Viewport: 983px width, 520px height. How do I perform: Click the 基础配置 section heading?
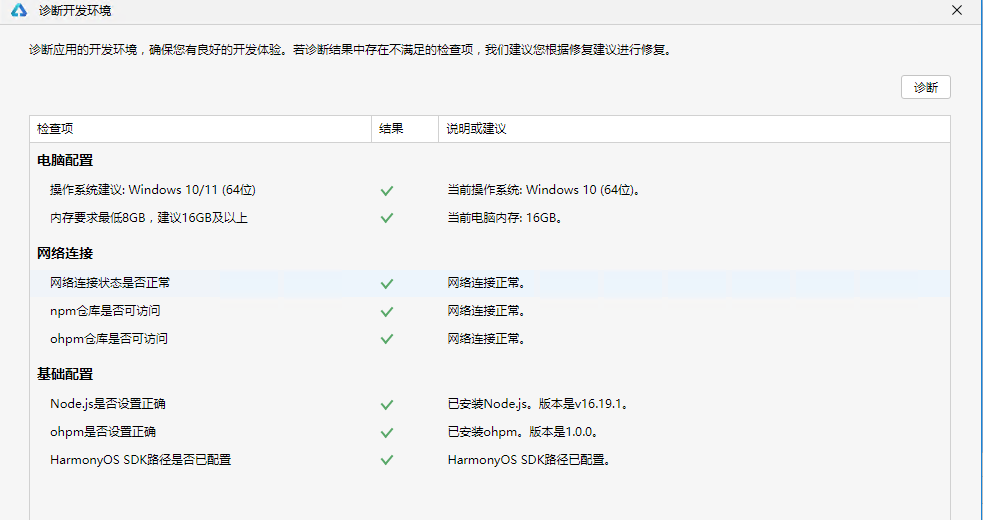[65, 374]
